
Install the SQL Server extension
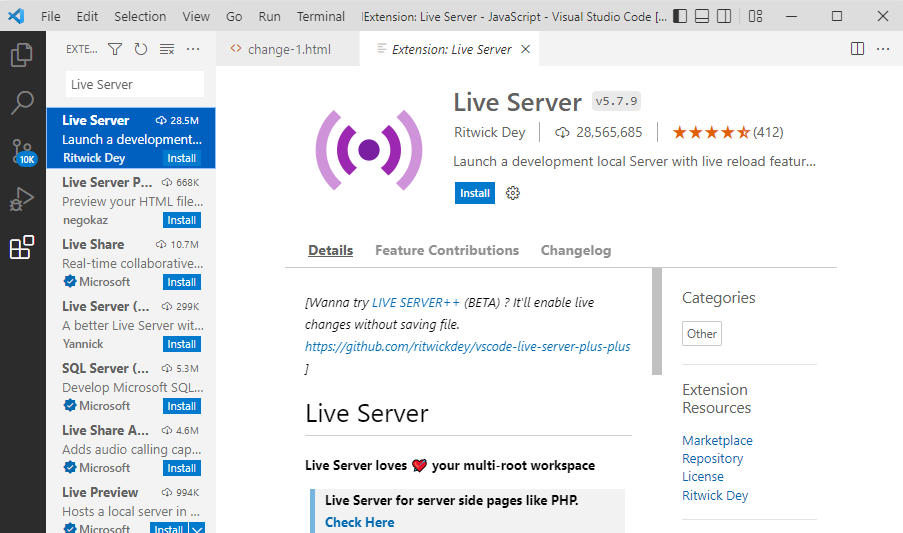(181, 406)
